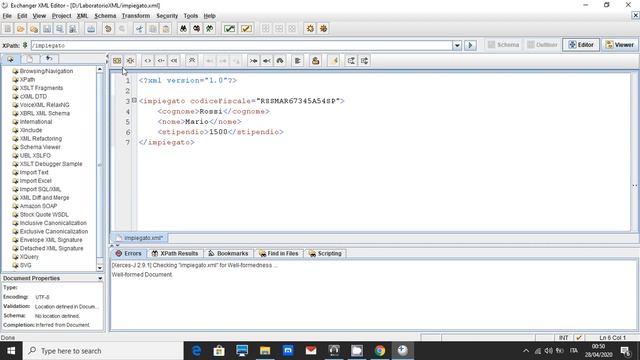Open the File menu
The height and width of the screenshot is (360, 640).
pyautogui.click(x=7, y=16)
